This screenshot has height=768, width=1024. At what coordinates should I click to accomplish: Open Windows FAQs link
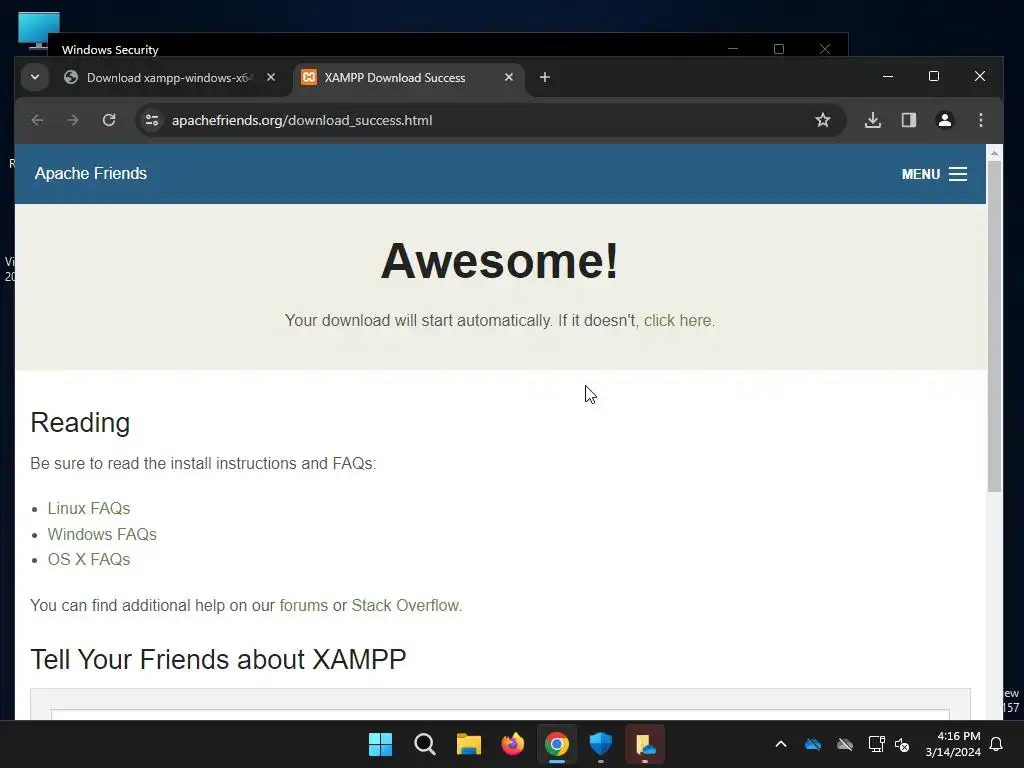click(x=102, y=534)
